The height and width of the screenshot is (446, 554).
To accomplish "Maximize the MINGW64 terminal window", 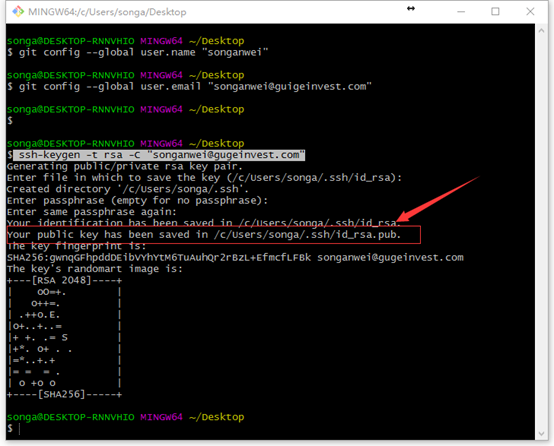I will (495, 12).
